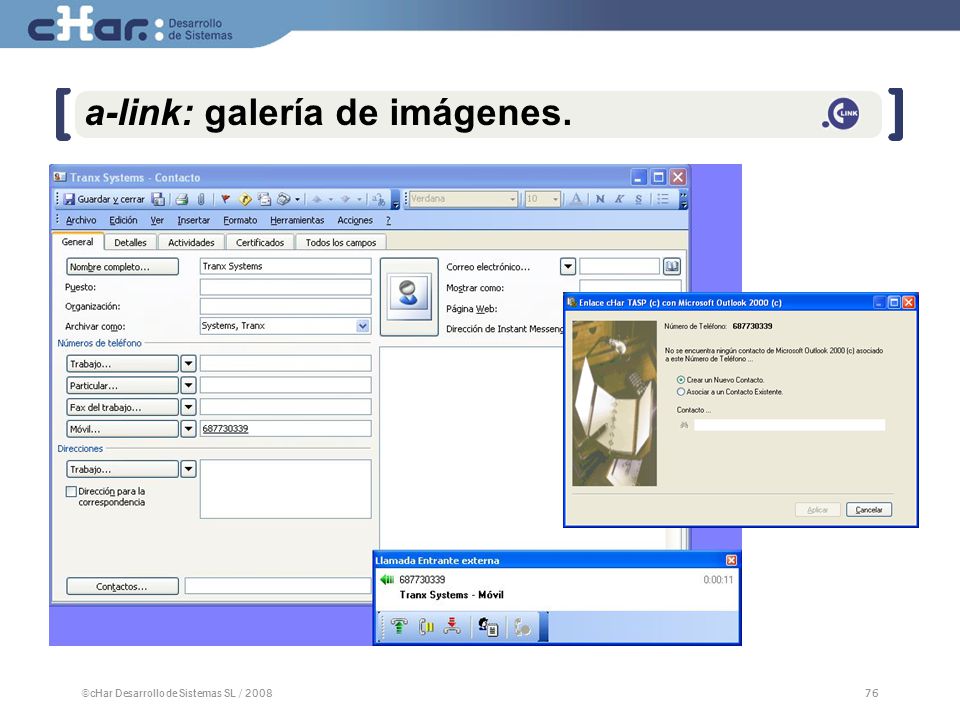
Task: Click the Organización input field
Action: tap(285, 306)
